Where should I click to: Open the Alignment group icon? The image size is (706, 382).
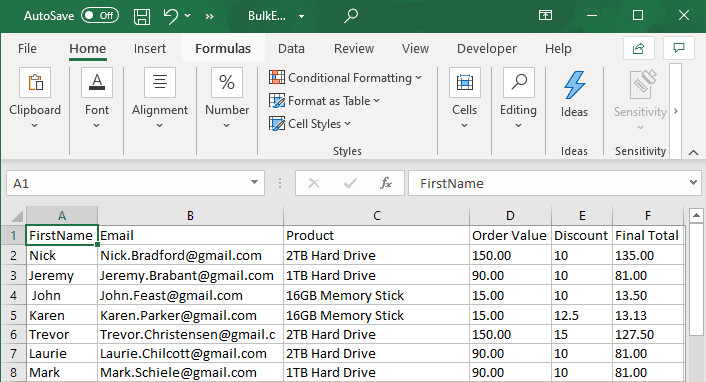point(160,82)
